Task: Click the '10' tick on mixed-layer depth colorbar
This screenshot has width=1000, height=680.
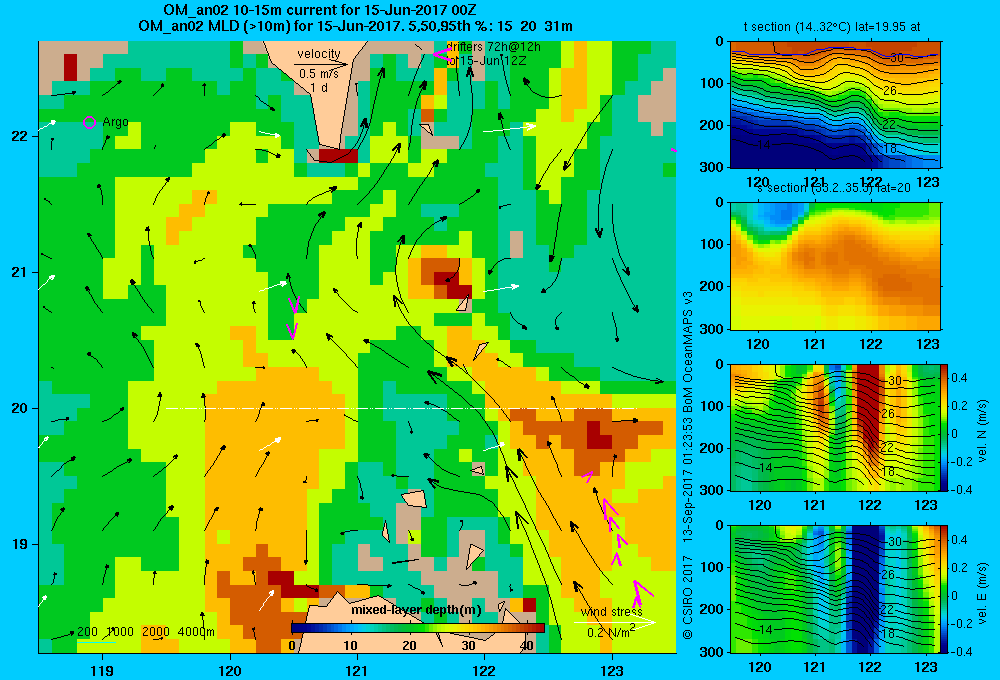Action: tap(350, 646)
